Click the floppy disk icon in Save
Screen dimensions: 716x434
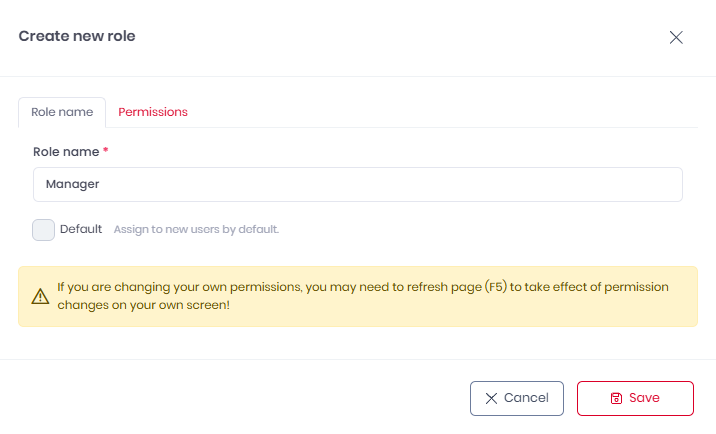coord(617,398)
